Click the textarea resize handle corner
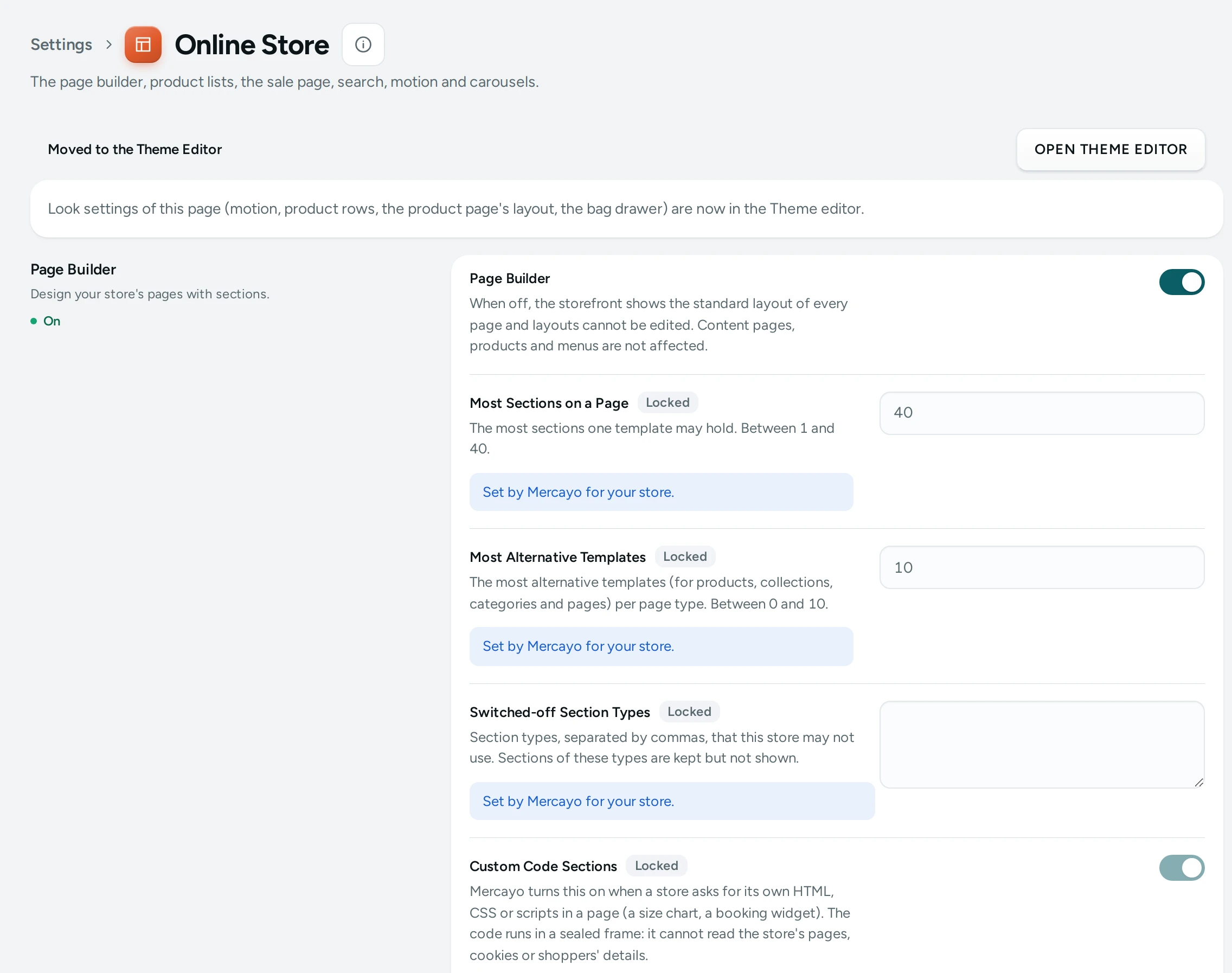 [x=1198, y=783]
